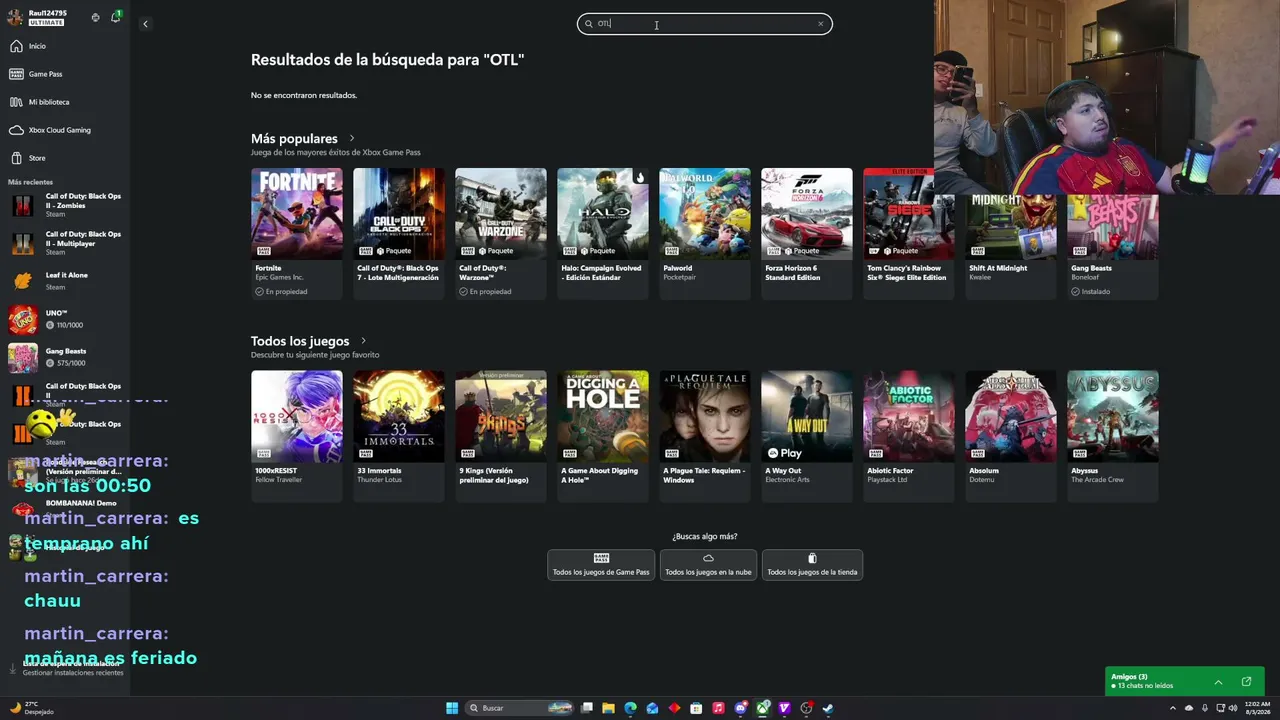Open Task View from the taskbar
This screenshot has height=720, width=1280.
pos(587,708)
